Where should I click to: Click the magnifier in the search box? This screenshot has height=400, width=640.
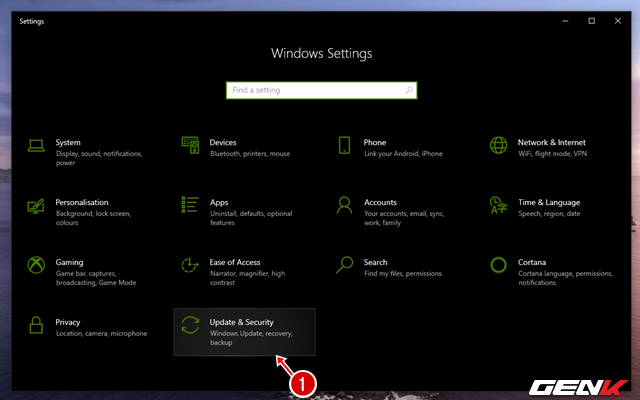coord(409,90)
